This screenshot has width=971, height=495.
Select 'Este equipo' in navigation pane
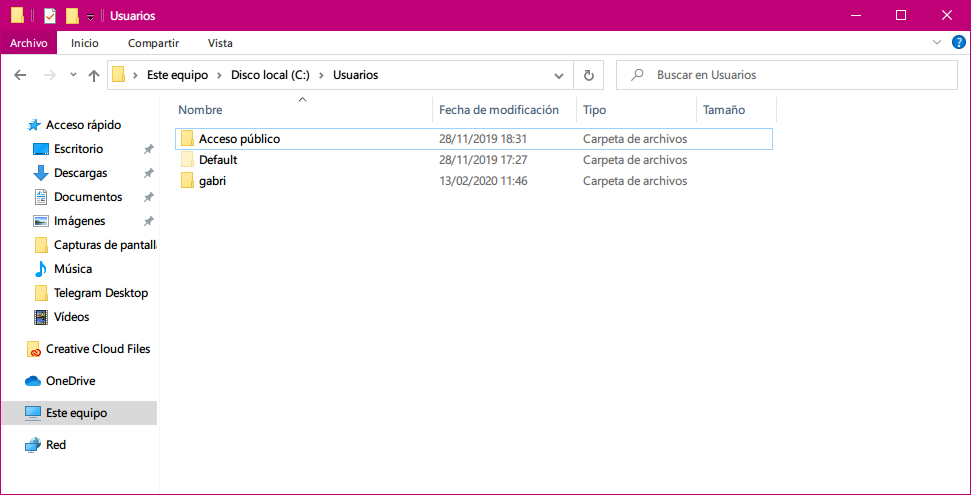[79, 413]
